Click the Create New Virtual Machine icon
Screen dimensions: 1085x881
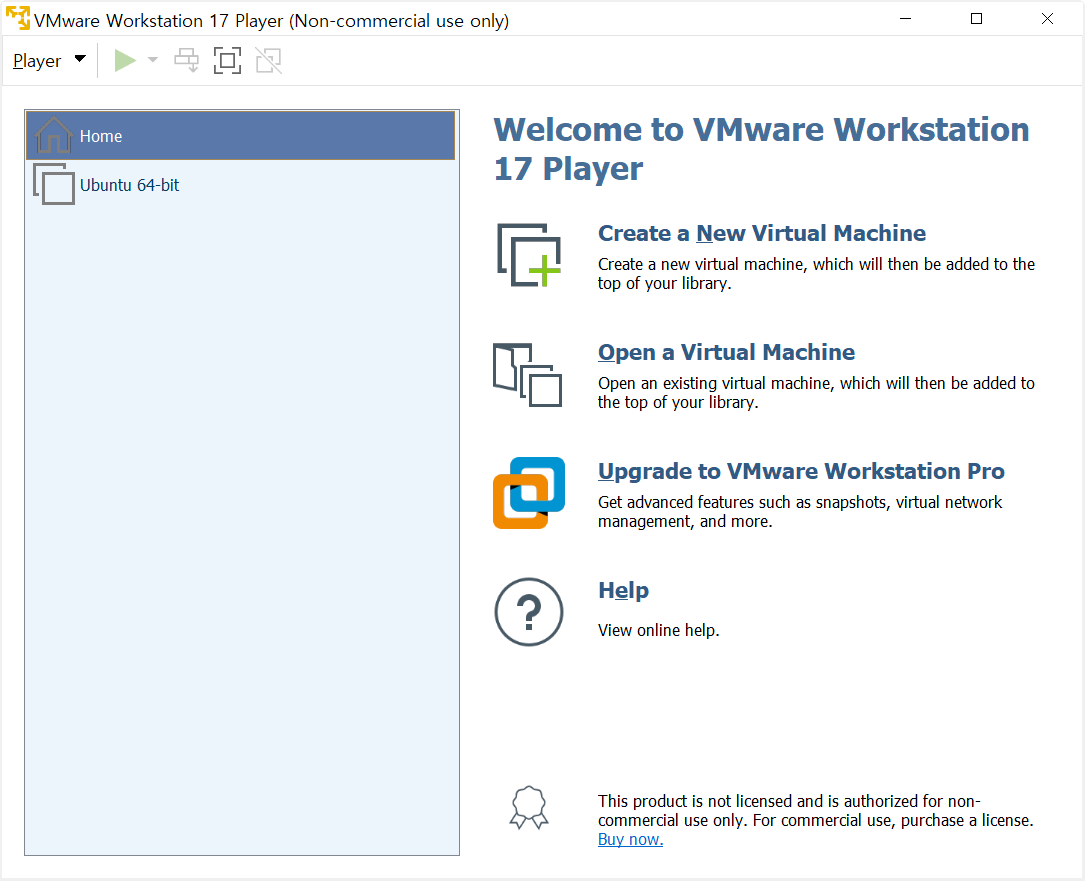529,255
